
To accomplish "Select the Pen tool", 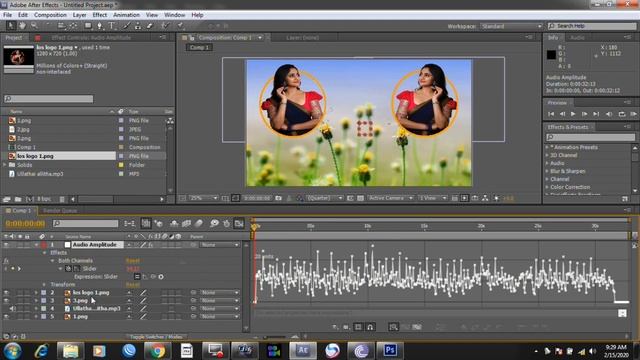I will click(100, 26).
